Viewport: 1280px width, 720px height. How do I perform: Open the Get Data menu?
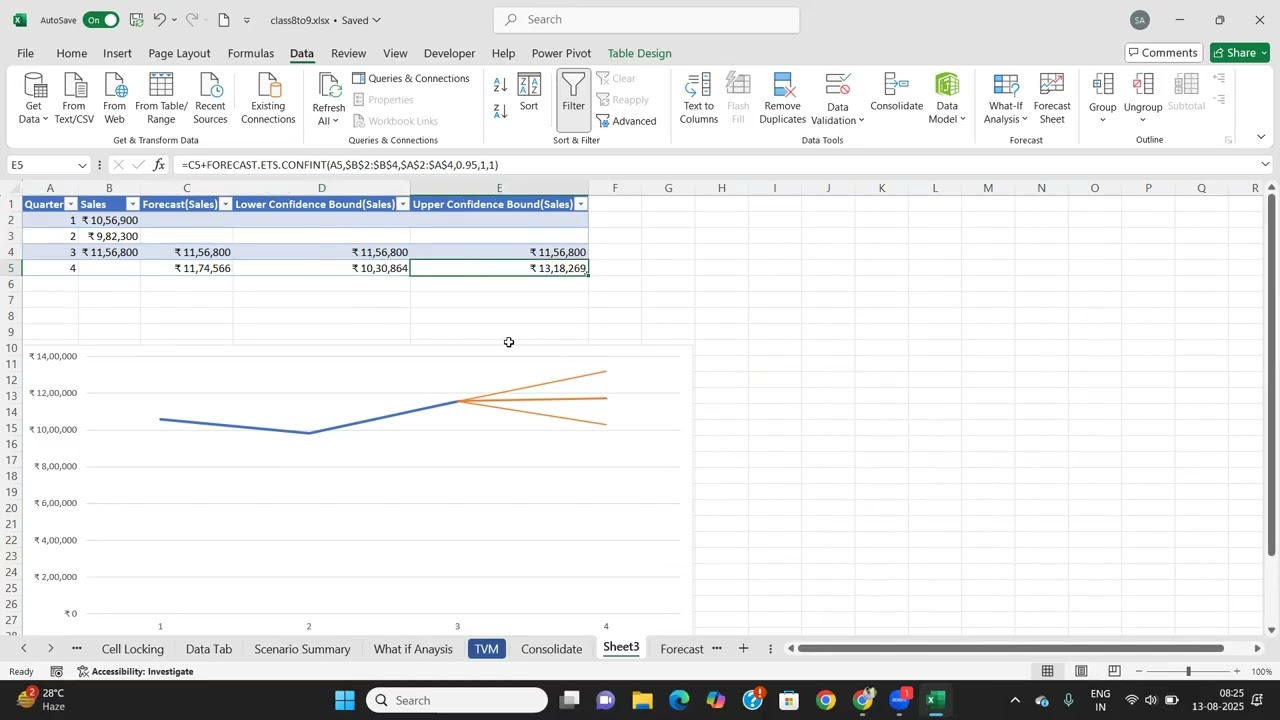coord(34,98)
